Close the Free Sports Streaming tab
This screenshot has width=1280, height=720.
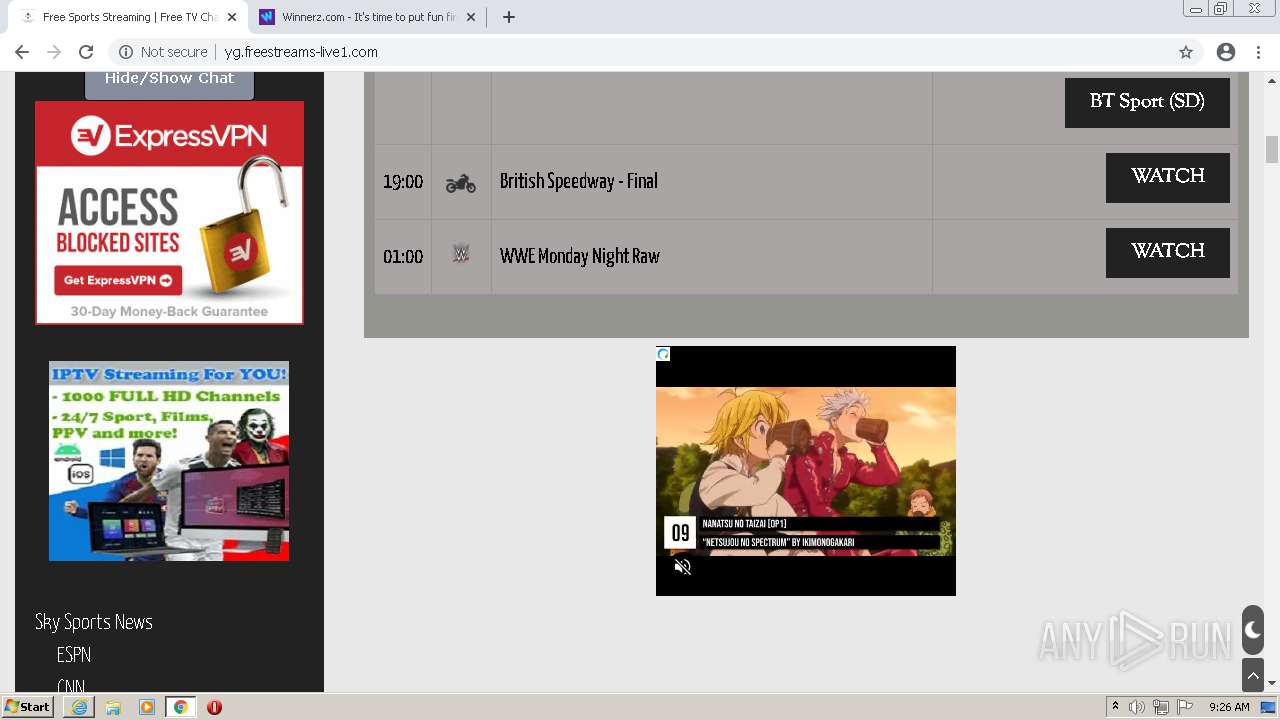pyautogui.click(x=231, y=17)
